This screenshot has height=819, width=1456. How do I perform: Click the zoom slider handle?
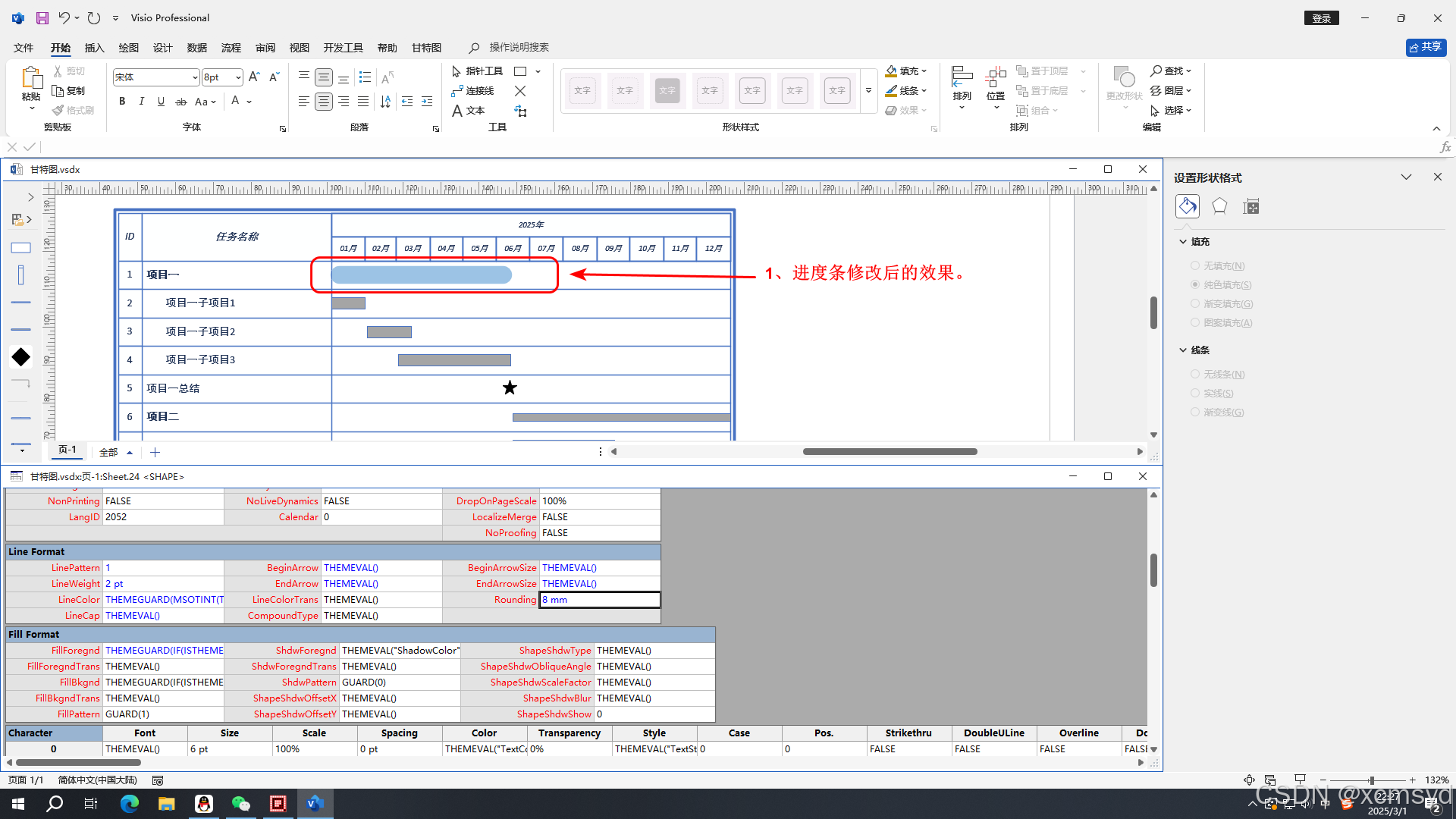tap(1371, 780)
